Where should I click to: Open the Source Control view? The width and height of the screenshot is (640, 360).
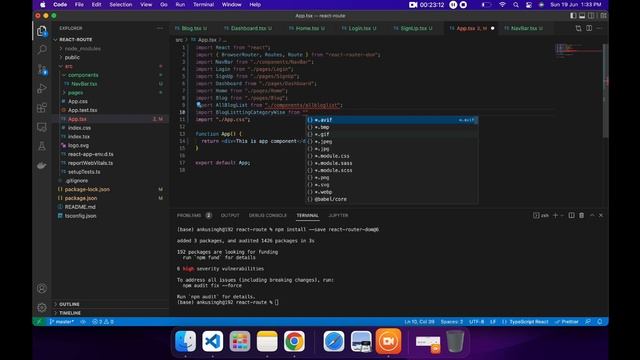pyautogui.click(x=42, y=69)
